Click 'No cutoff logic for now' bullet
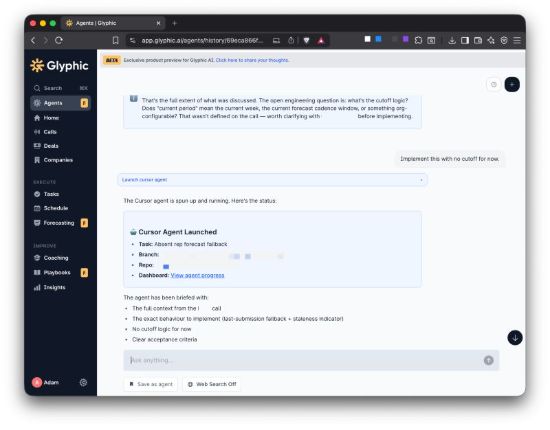This screenshot has height=430, width=550. pos(161,329)
